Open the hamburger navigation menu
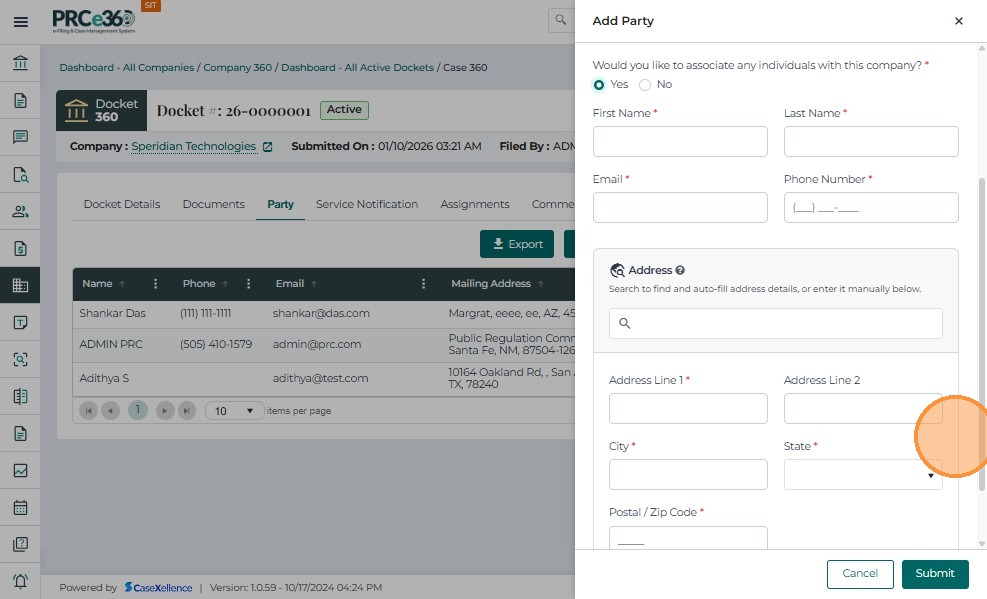The height and width of the screenshot is (599, 987). coord(20,21)
